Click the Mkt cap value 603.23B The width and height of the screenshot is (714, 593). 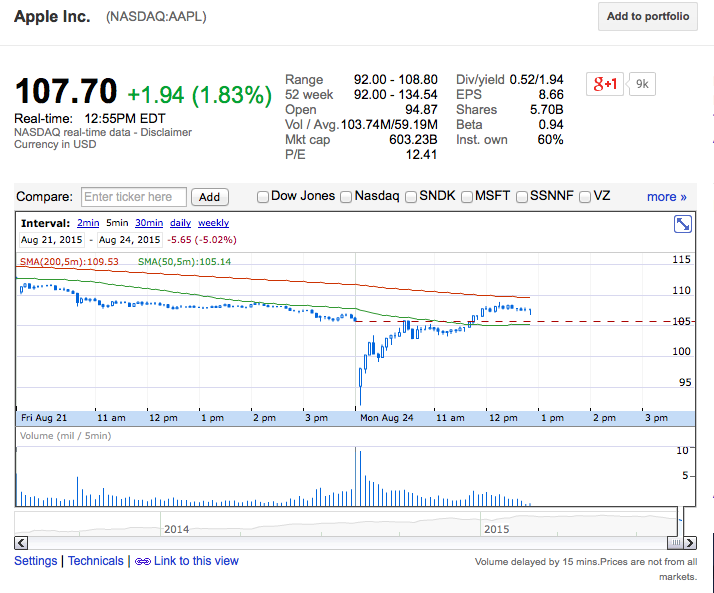click(413, 140)
